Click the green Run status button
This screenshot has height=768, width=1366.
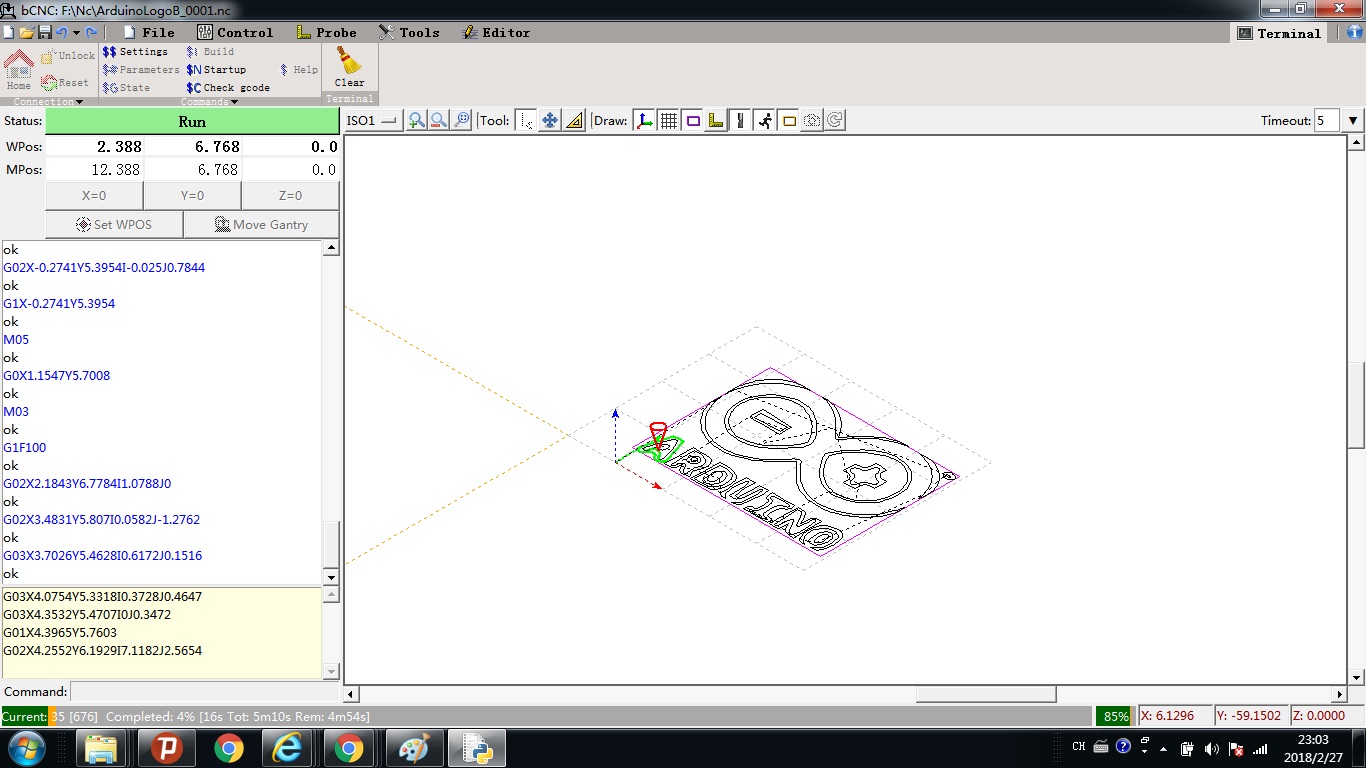point(192,121)
